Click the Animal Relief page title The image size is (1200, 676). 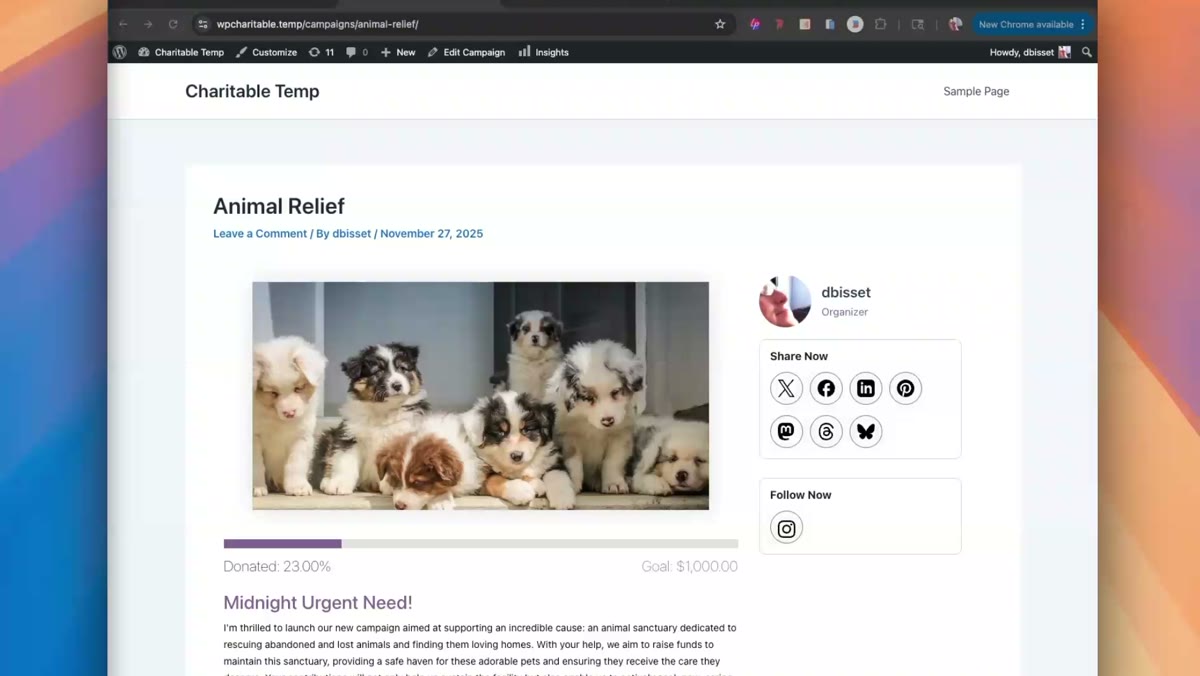click(x=279, y=206)
